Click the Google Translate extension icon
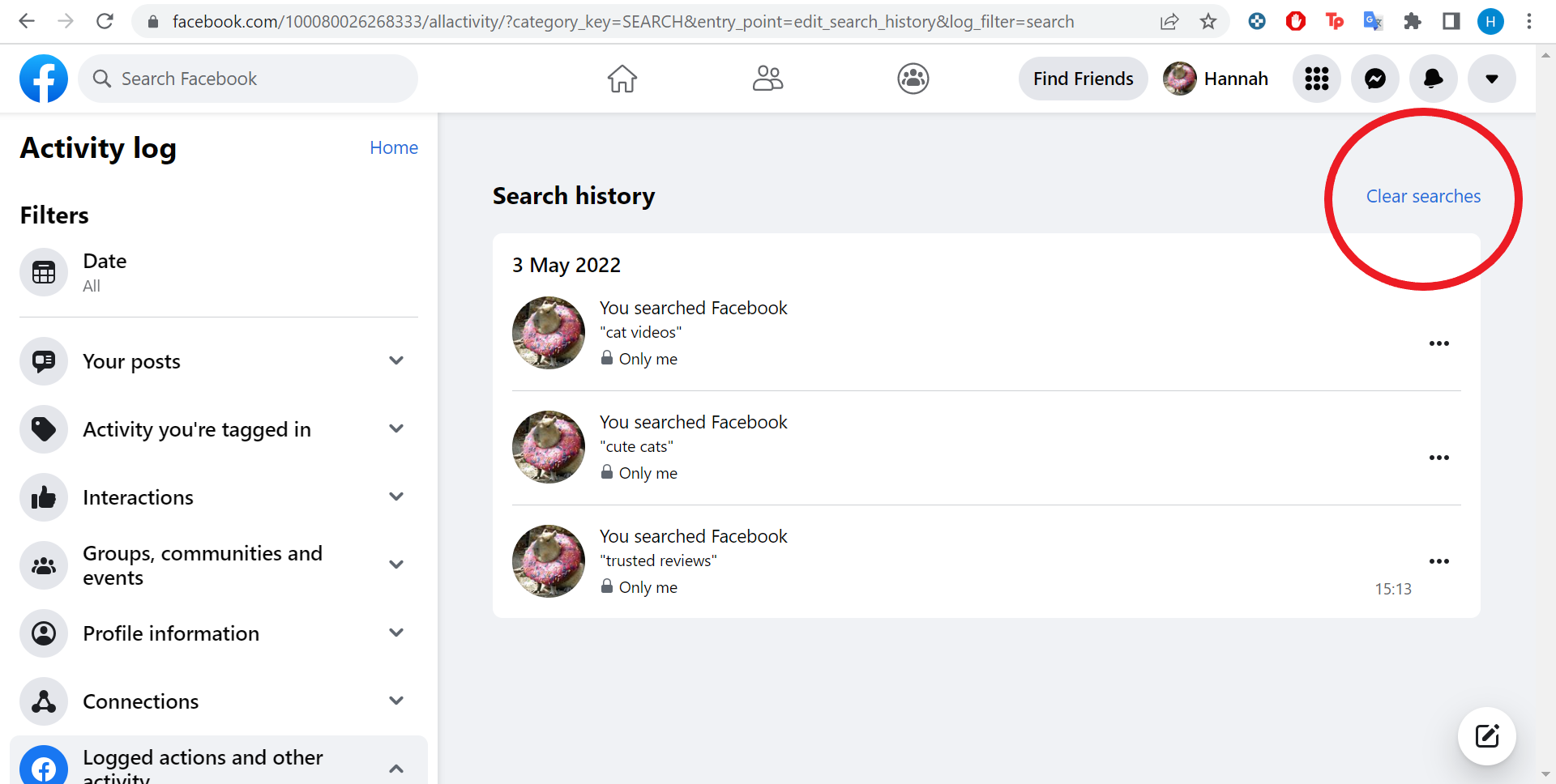The height and width of the screenshot is (784, 1556). pos(1374,22)
